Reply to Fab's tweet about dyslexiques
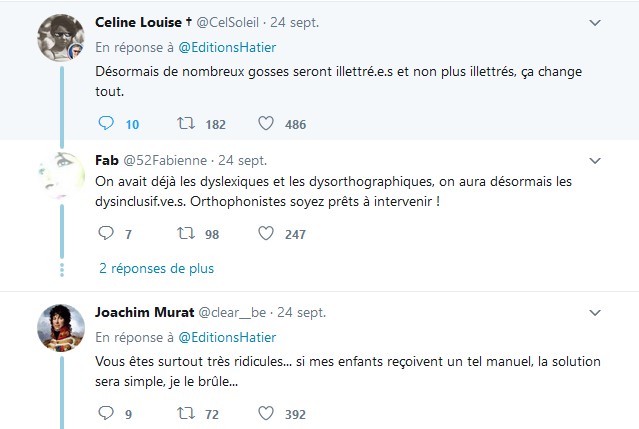The image size is (639, 429). [106, 233]
